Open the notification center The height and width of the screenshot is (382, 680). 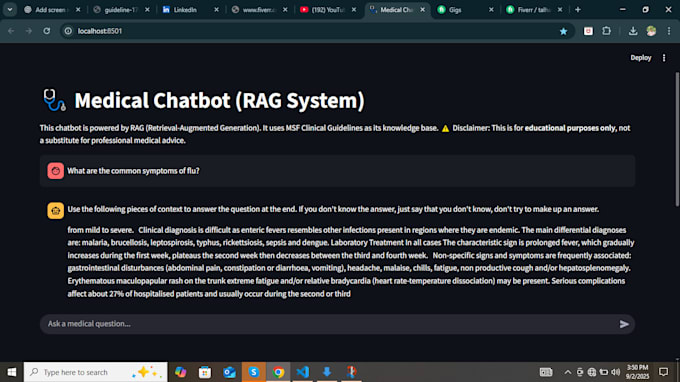[x=664, y=372]
